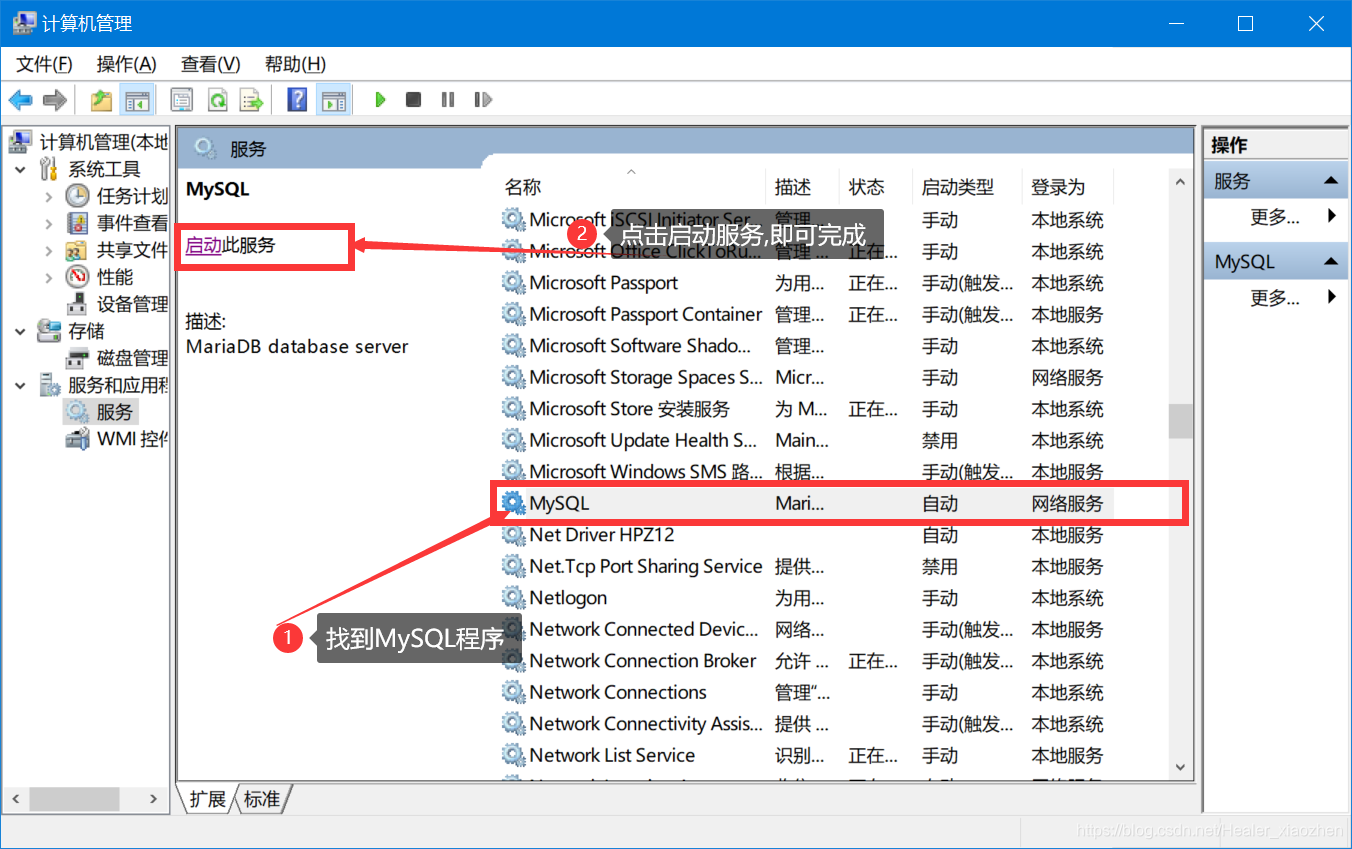This screenshot has height=849, width=1352.
Task: Toggle the show/hide console tree button
Action: point(136,100)
